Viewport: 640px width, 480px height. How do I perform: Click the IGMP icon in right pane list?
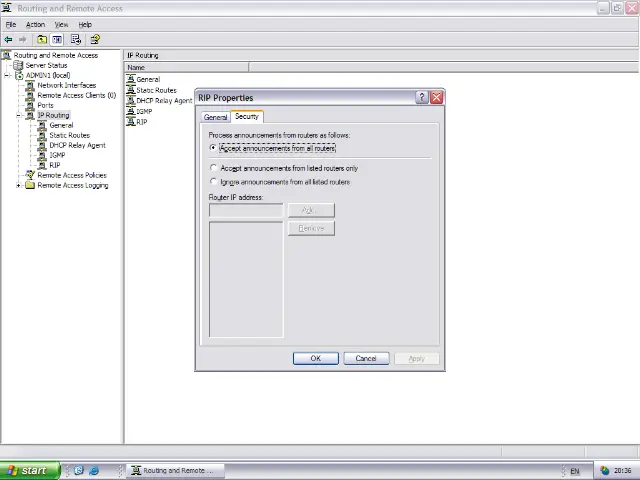coord(131,111)
